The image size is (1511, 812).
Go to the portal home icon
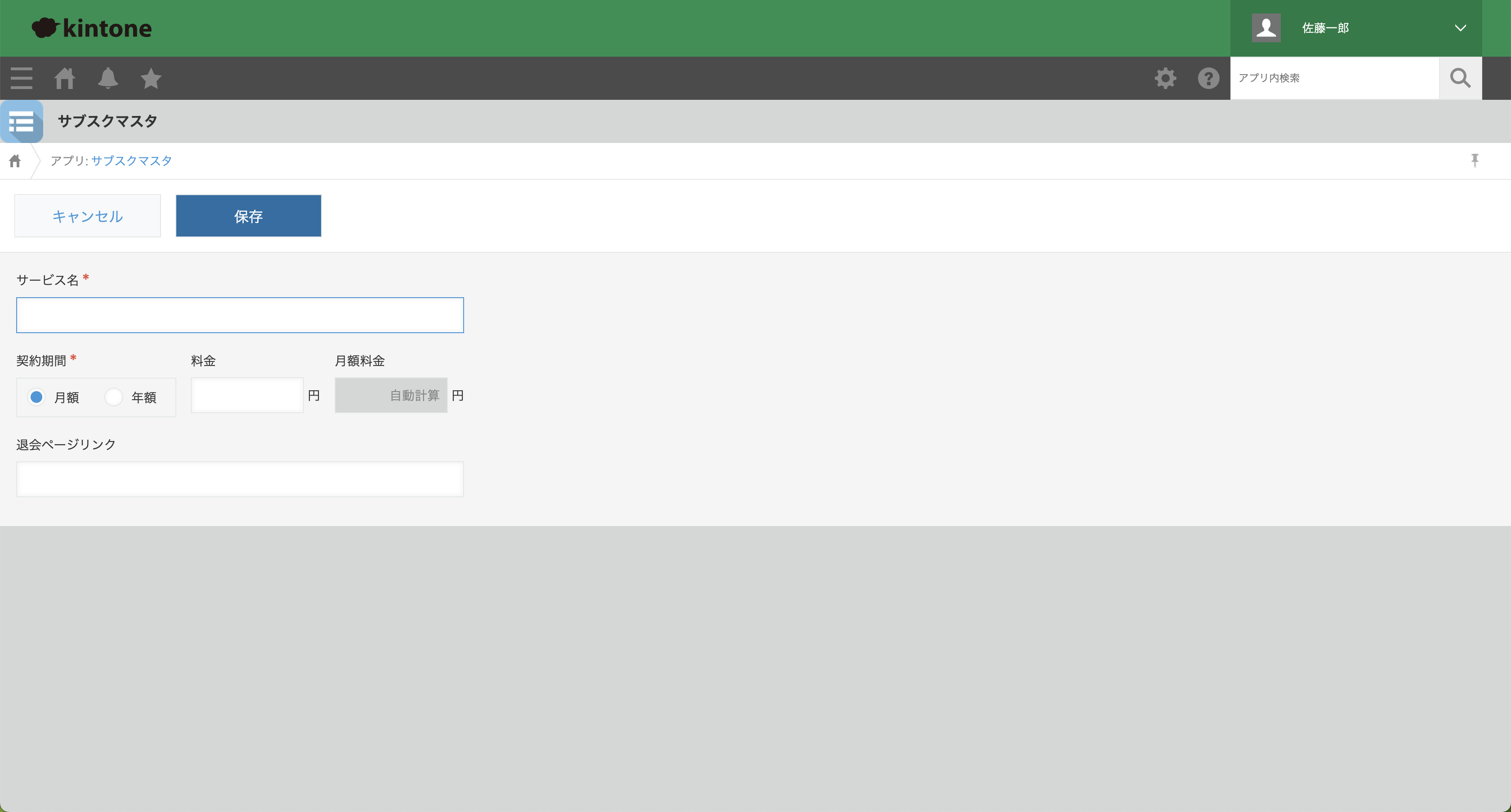tap(64, 78)
